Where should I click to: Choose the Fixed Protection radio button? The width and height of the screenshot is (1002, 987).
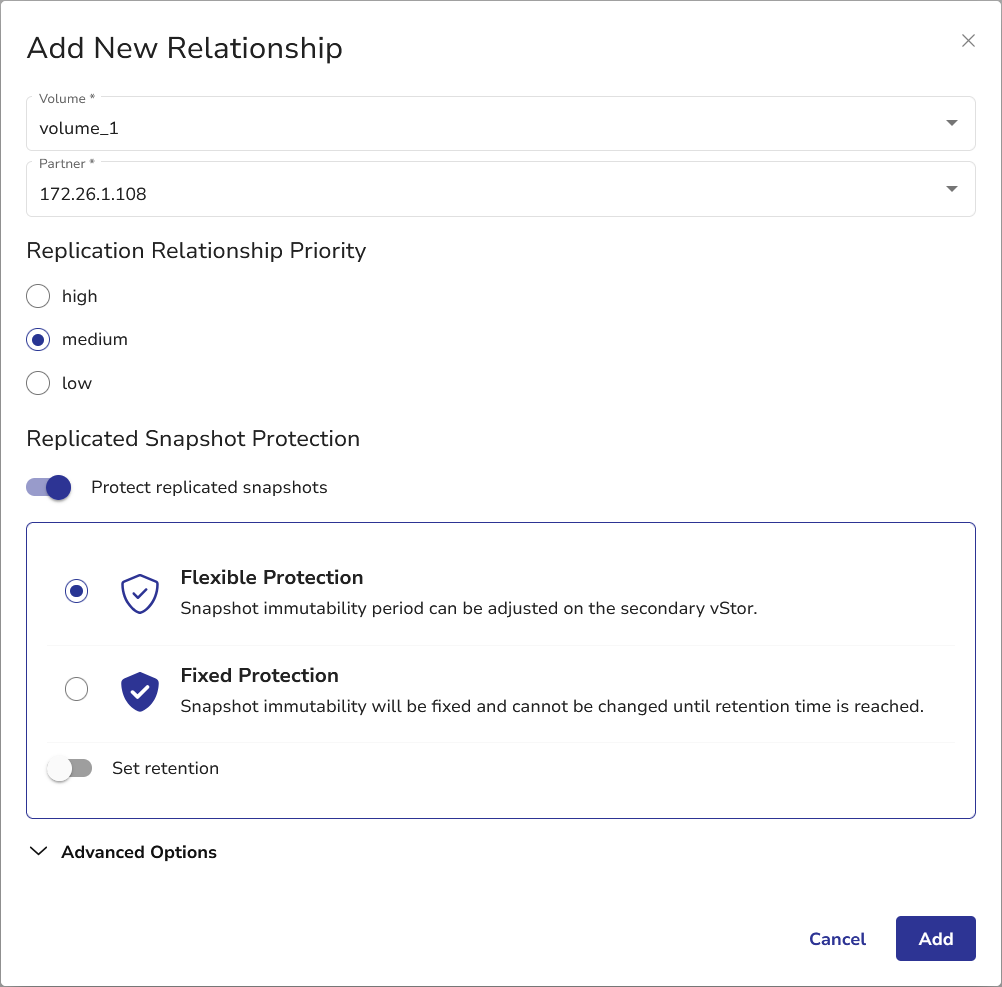76,690
